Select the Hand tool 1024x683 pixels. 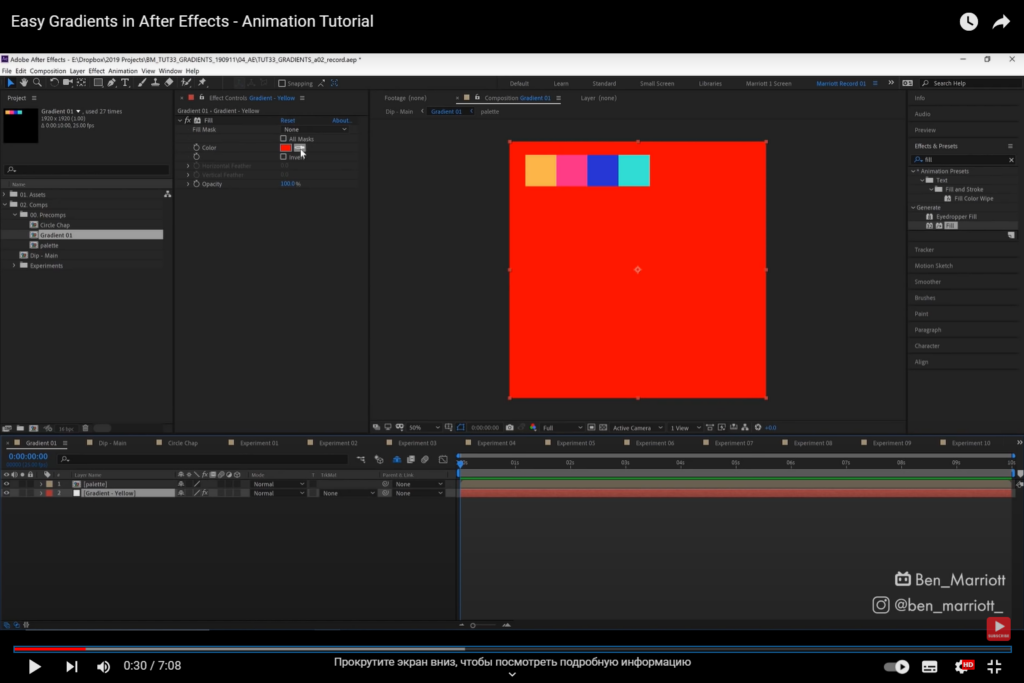pyautogui.click(x=24, y=83)
